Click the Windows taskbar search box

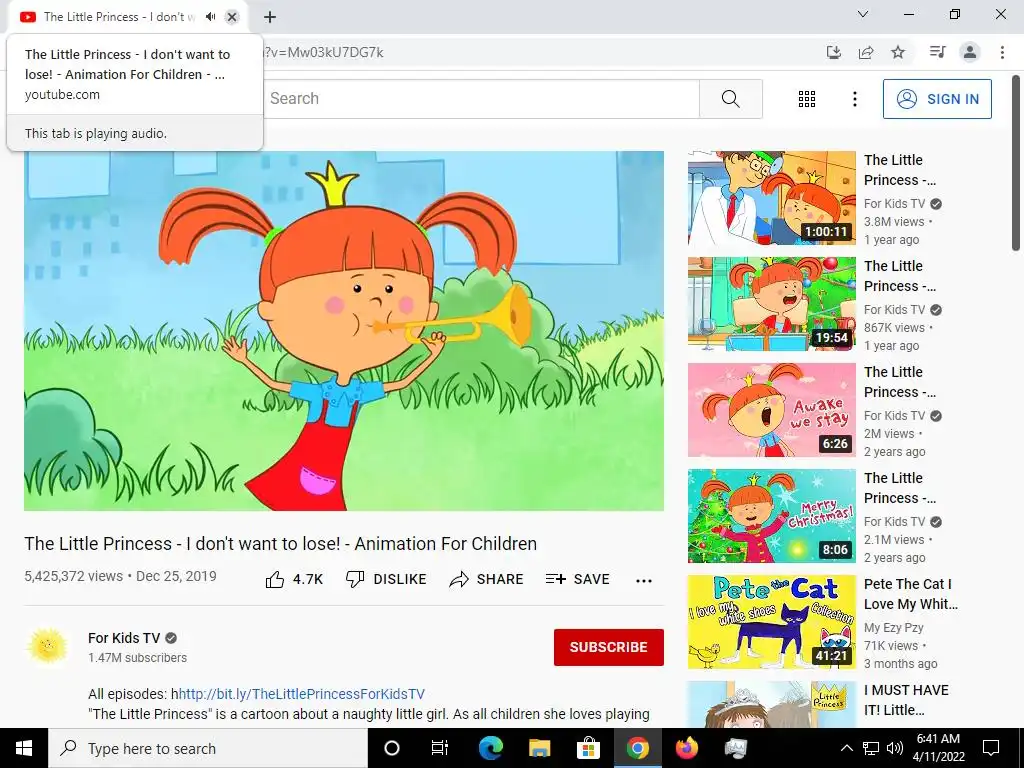pyautogui.click(x=208, y=748)
